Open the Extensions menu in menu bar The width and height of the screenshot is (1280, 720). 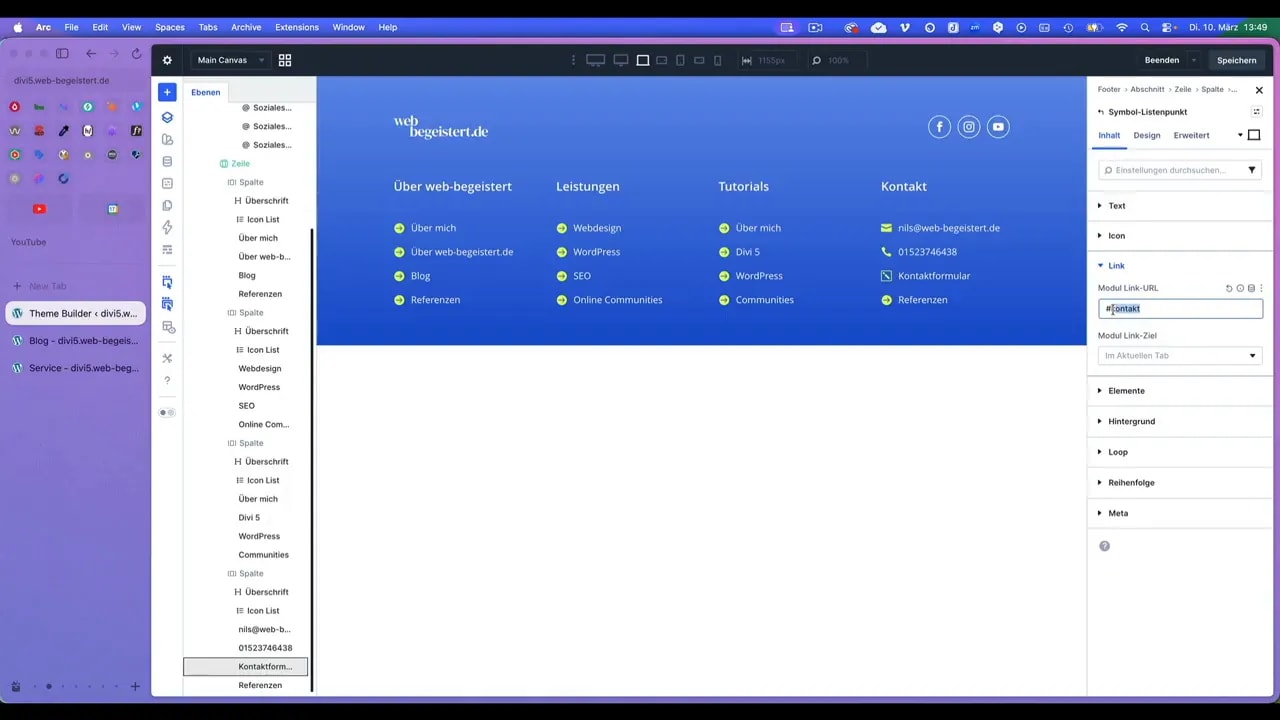(x=297, y=27)
